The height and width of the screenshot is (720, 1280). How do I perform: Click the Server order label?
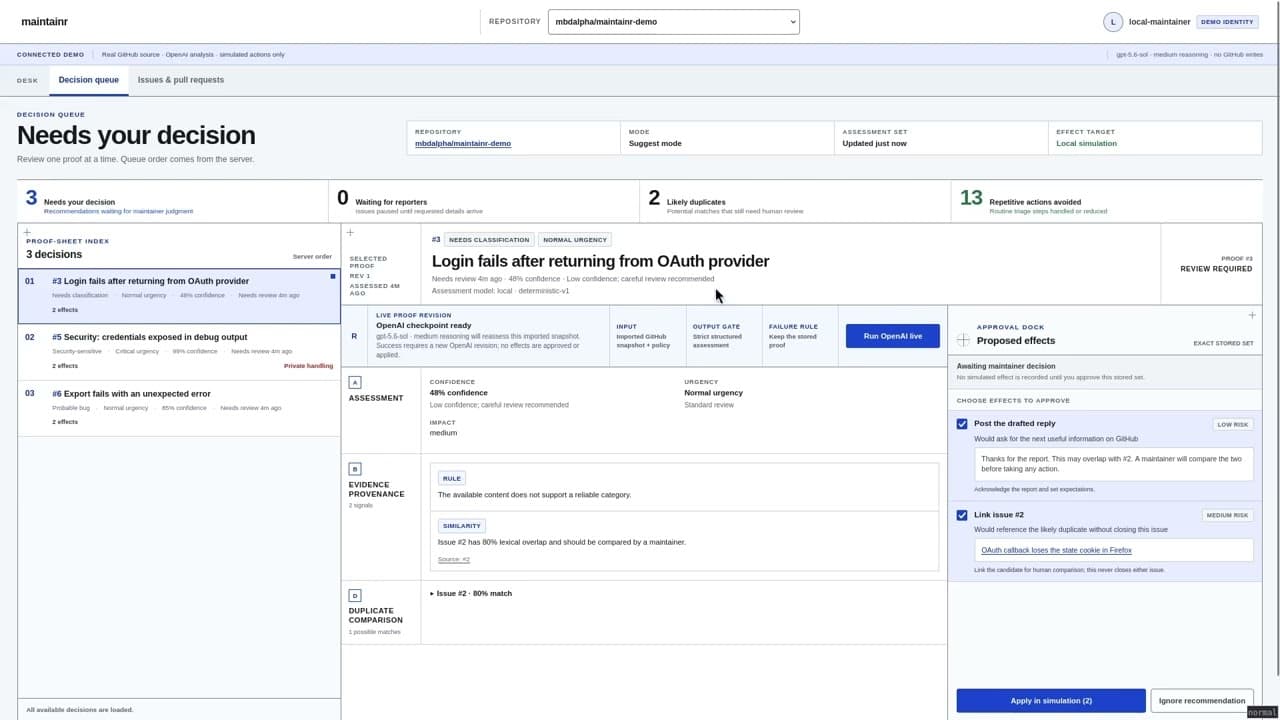(x=312, y=257)
